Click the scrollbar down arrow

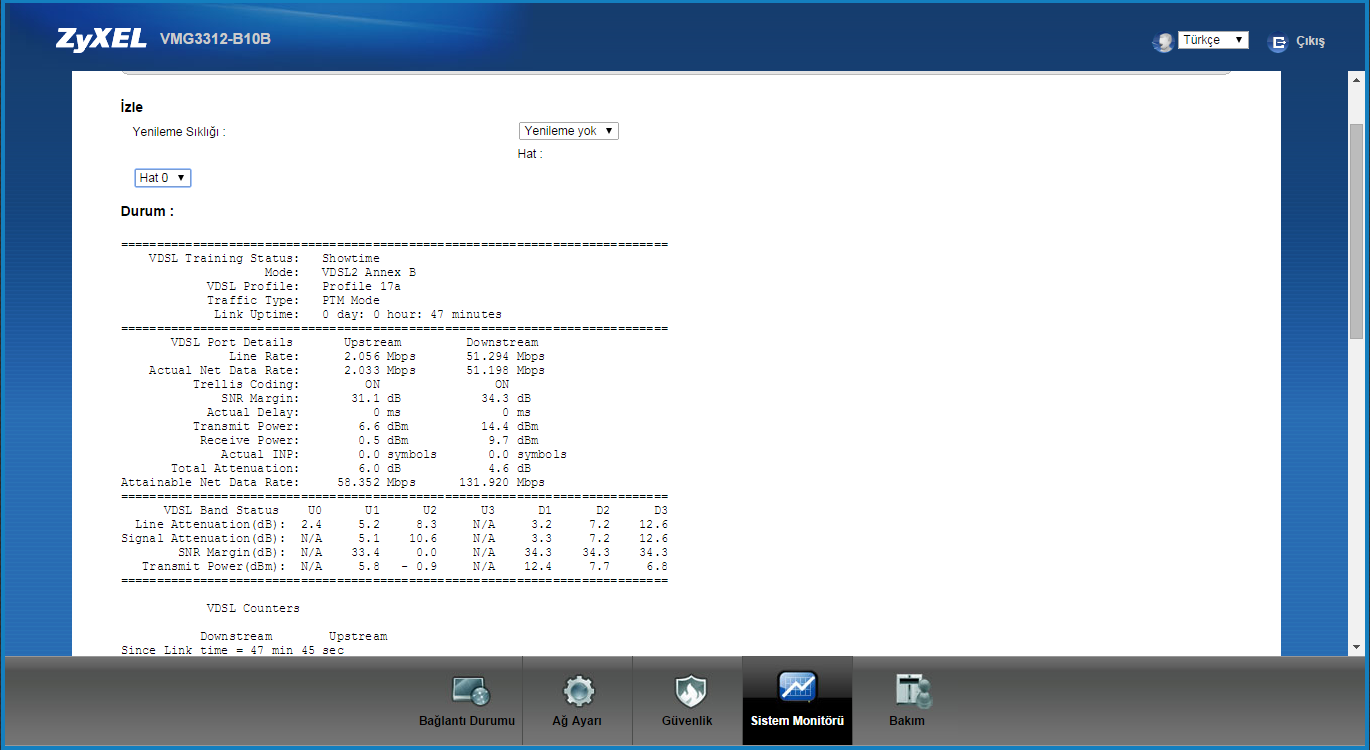tap(1356, 646)
